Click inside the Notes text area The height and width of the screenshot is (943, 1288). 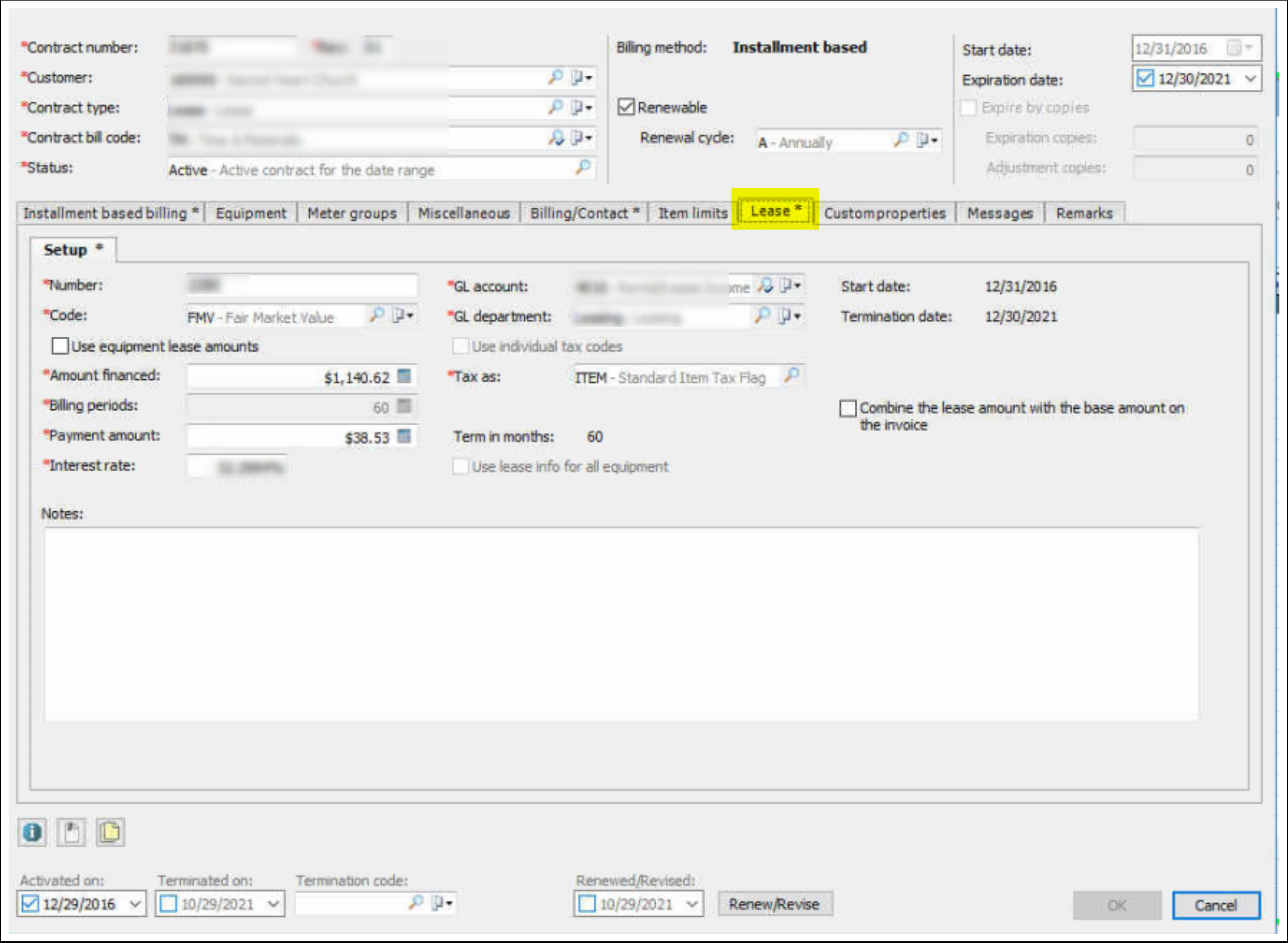(621, 624)
